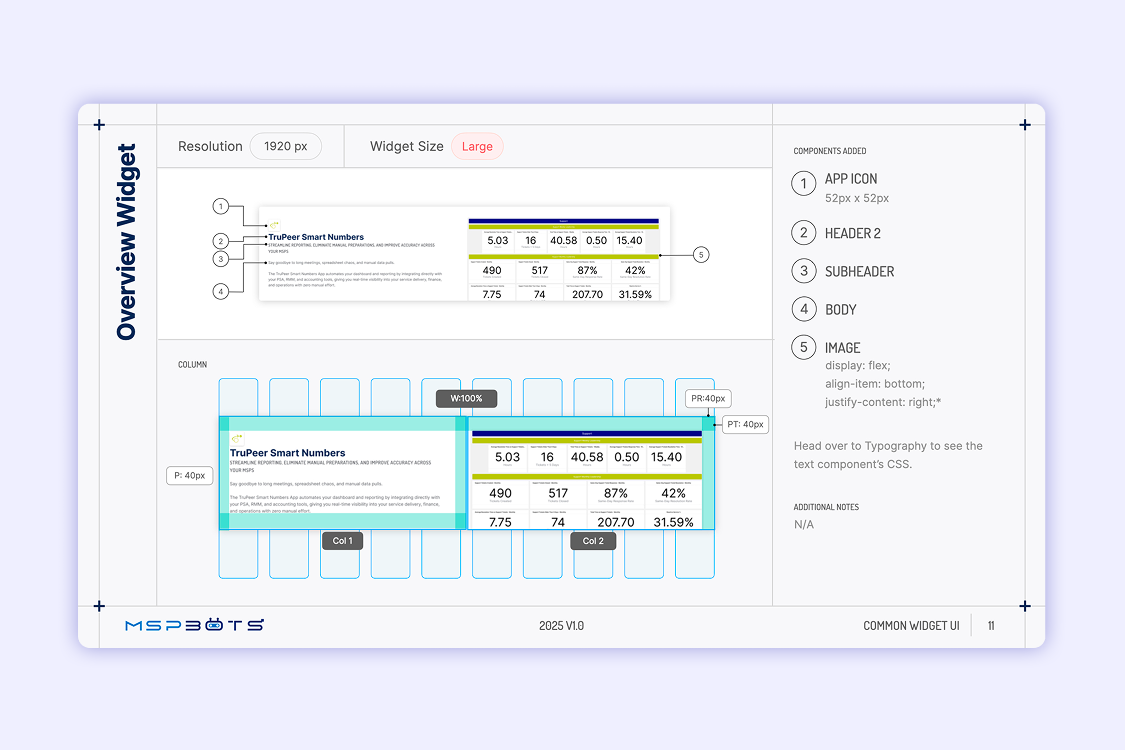The width and height of the screenshot is (1125, 750).
Task: Click the 40.58 value in the column layout widget
Action: 587,457
